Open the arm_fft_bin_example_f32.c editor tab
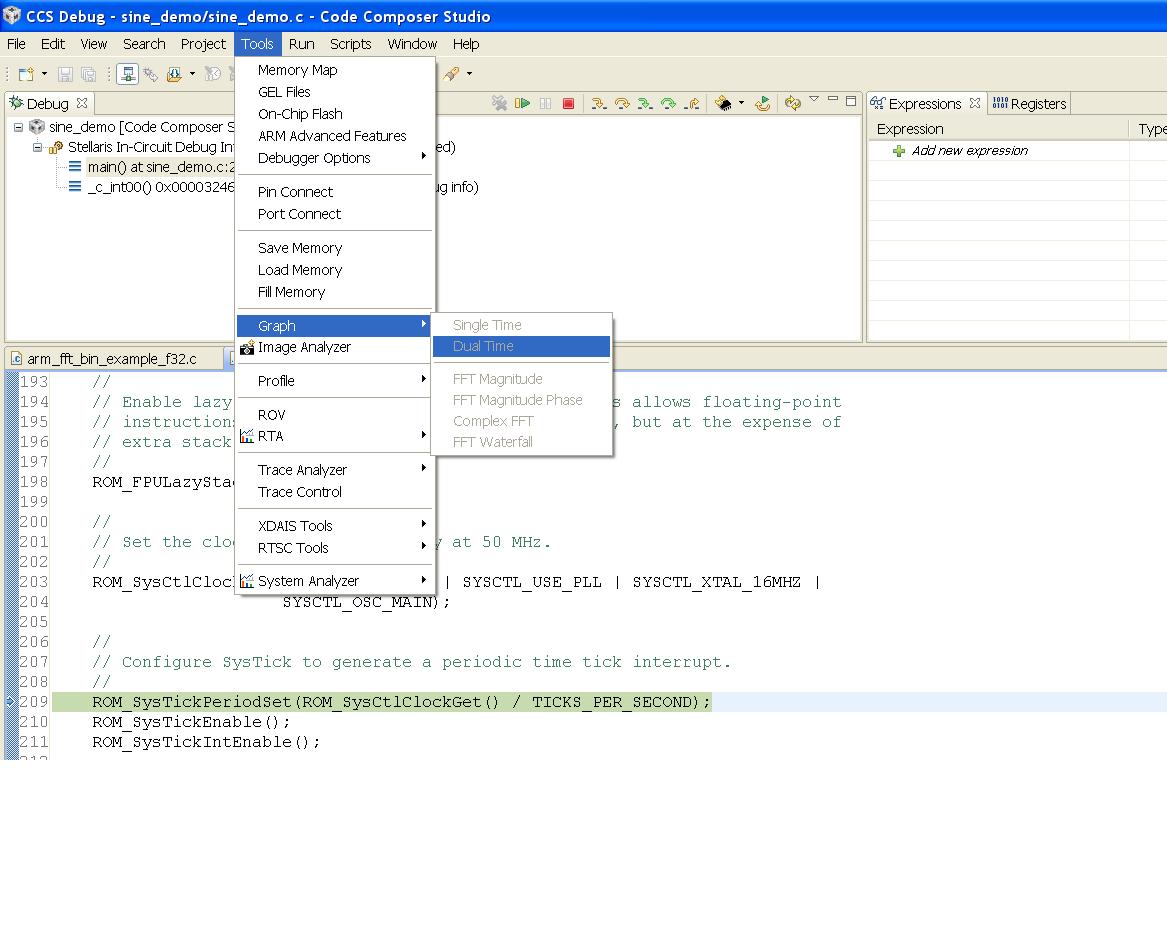 [111, 358]
